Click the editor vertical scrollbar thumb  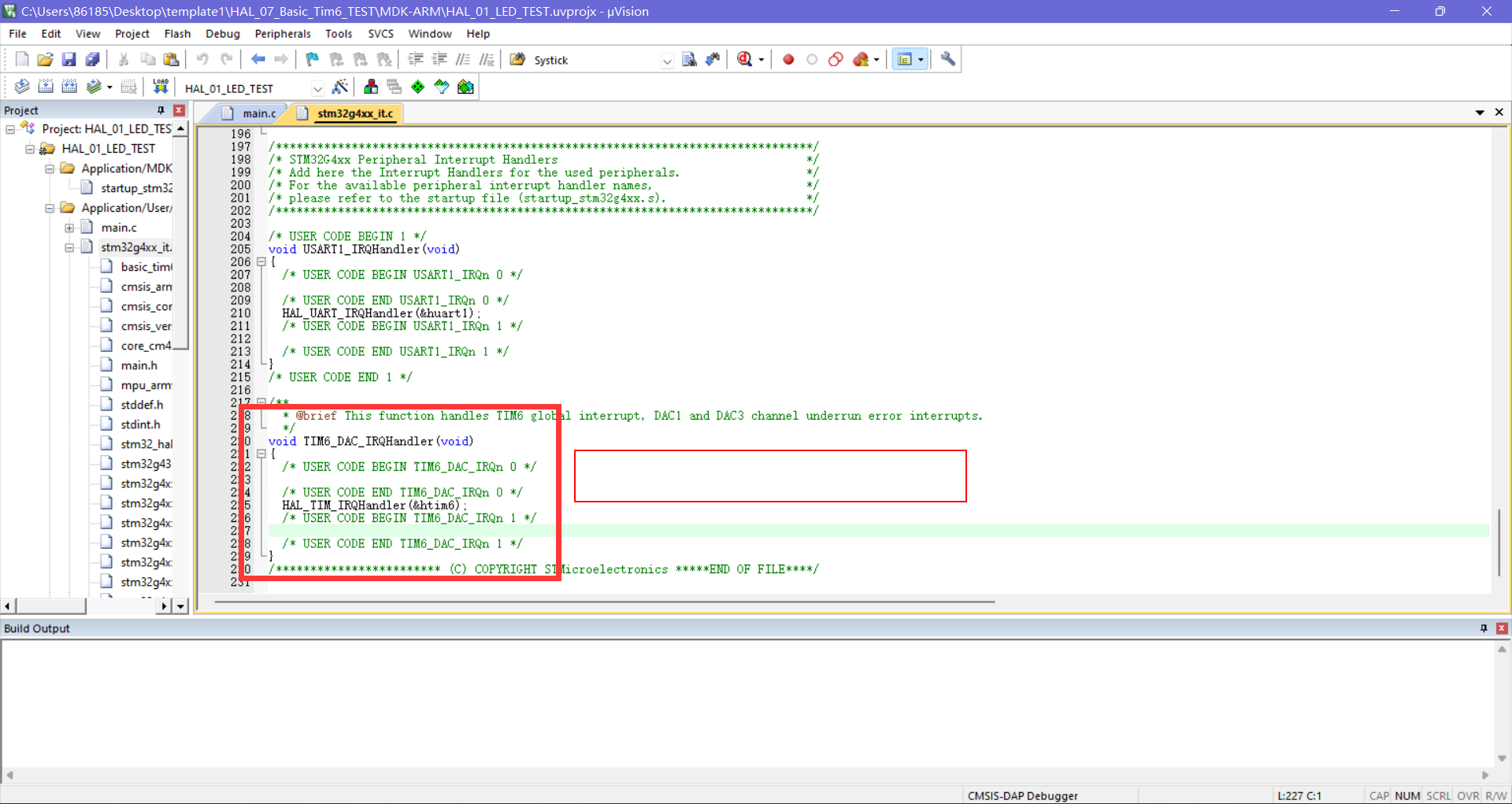click(1499, 543)
